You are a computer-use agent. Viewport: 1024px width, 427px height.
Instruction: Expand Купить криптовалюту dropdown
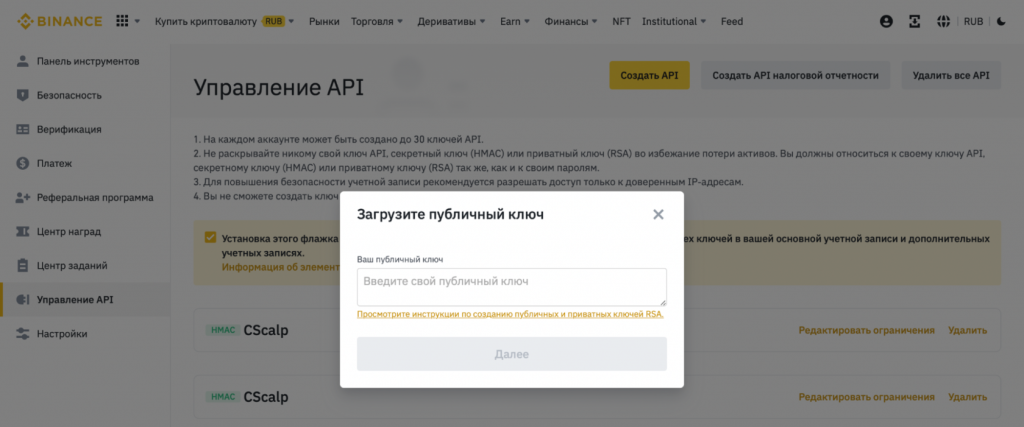[x=224, y=21]
